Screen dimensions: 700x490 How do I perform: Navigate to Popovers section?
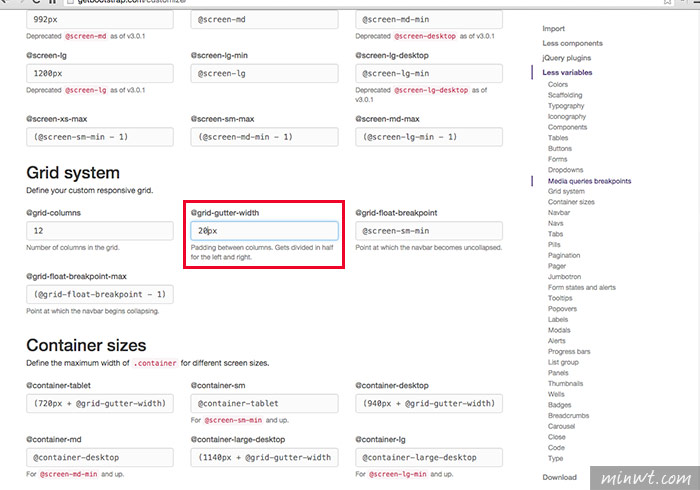point(562,309)
